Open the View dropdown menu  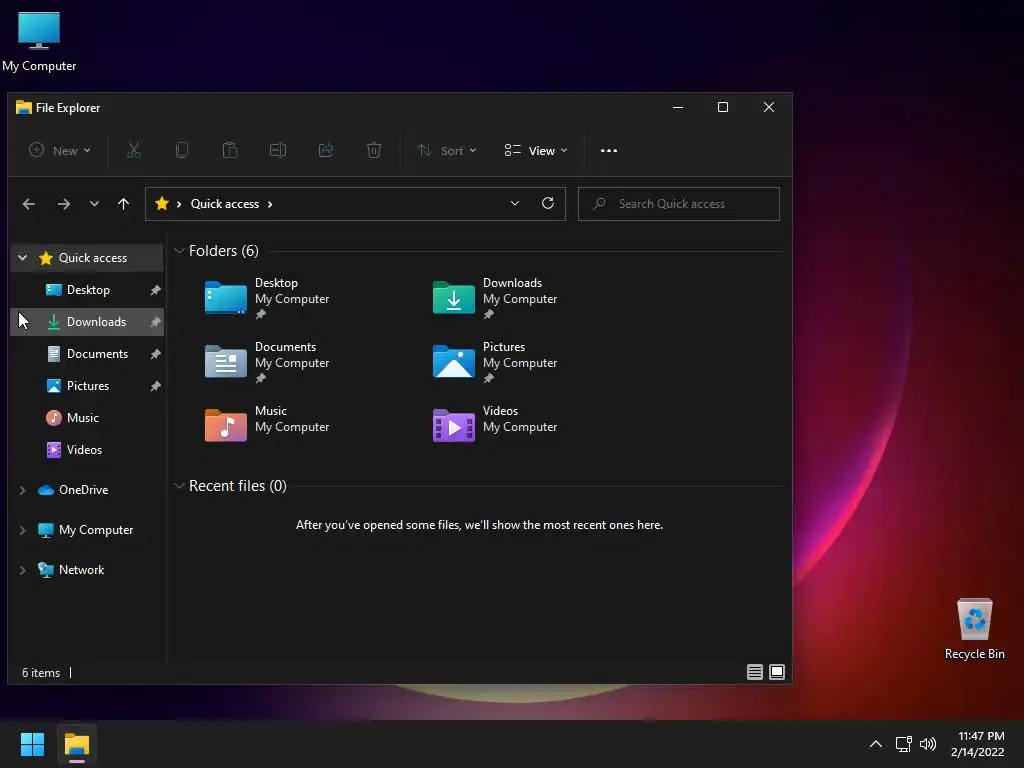coord(536,150)
